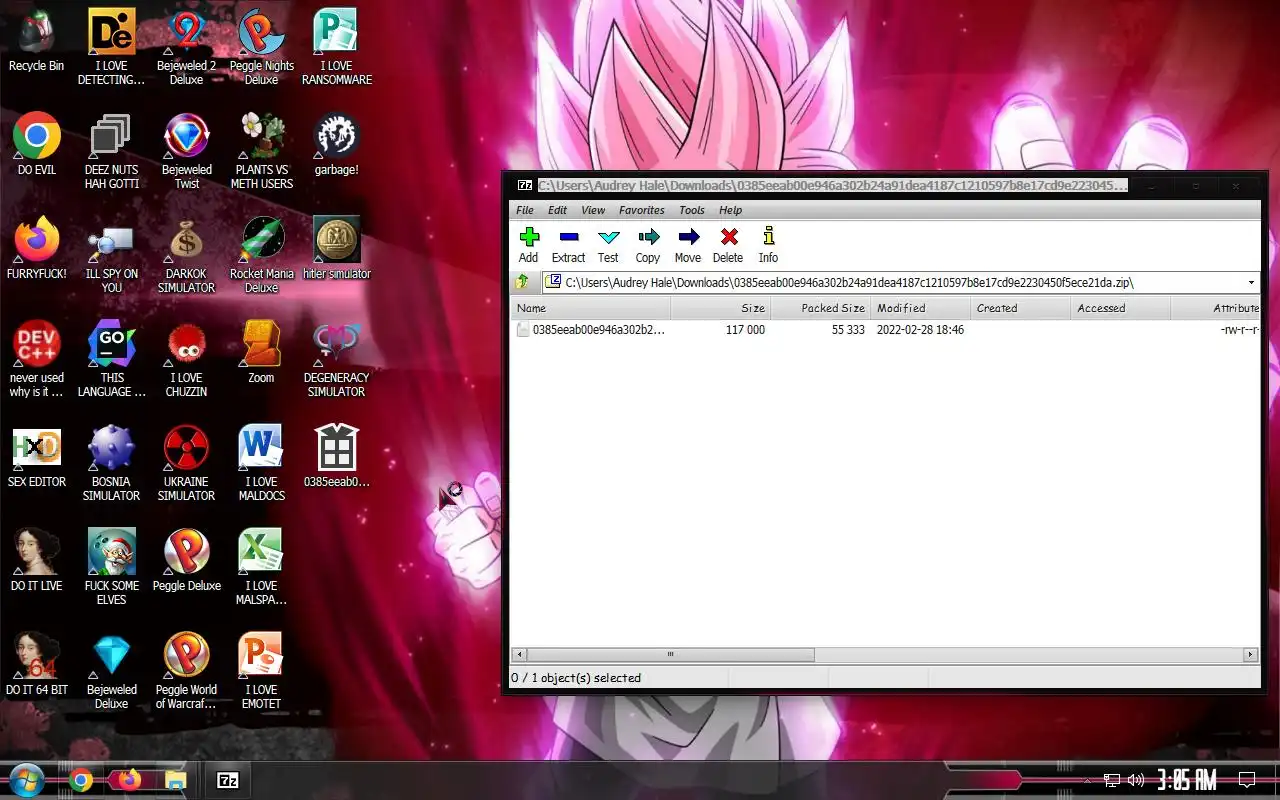
Task: Click the Extract toolbar button
Action: coord(568,245)
